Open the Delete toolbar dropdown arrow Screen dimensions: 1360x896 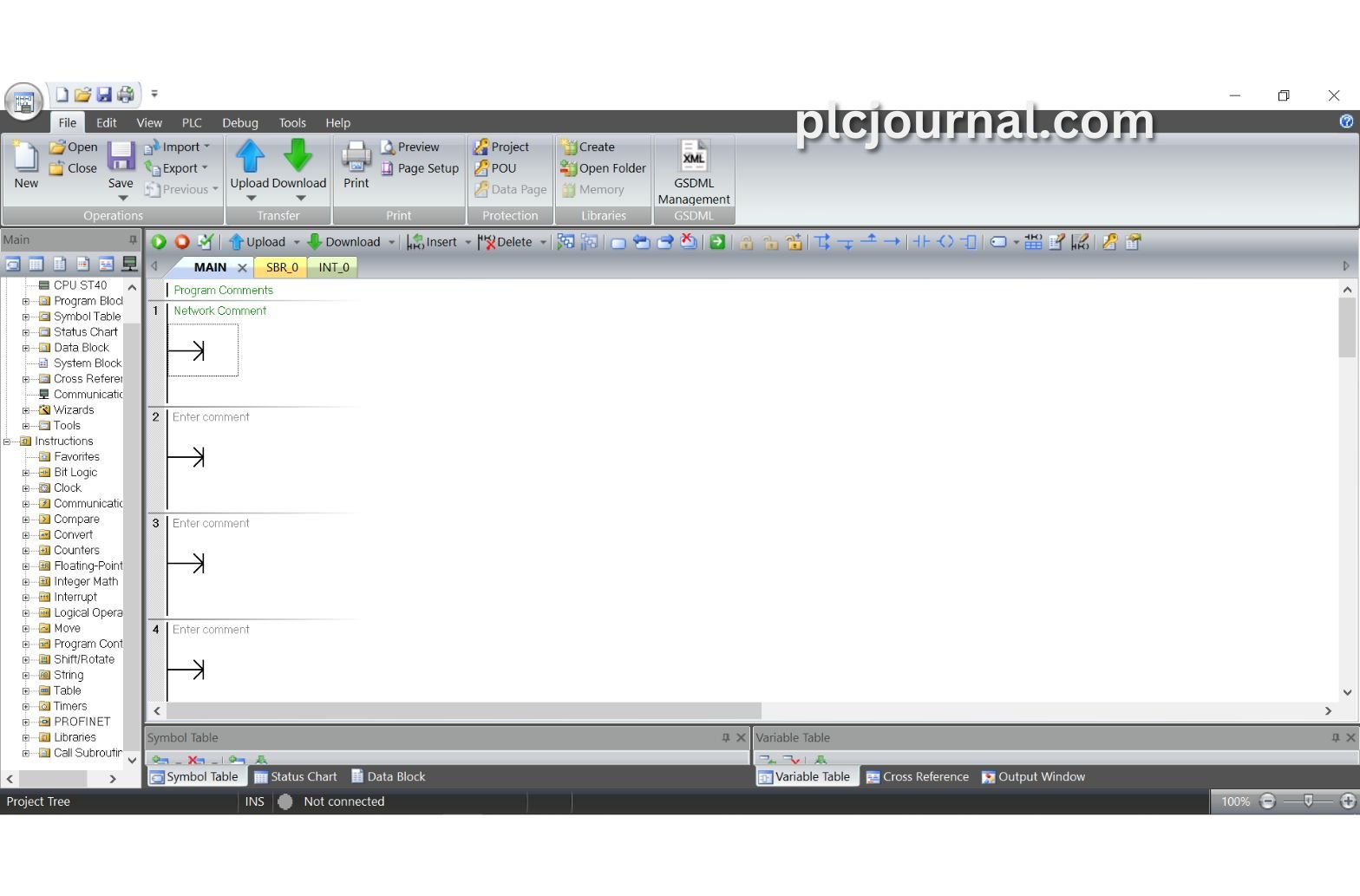tap(543, 242)
